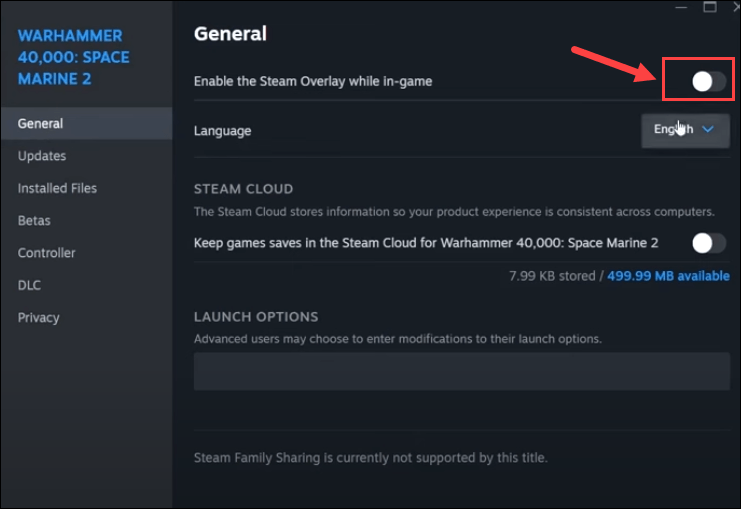
Task: Click the Steam Cloud section heading
Action: 243,188
